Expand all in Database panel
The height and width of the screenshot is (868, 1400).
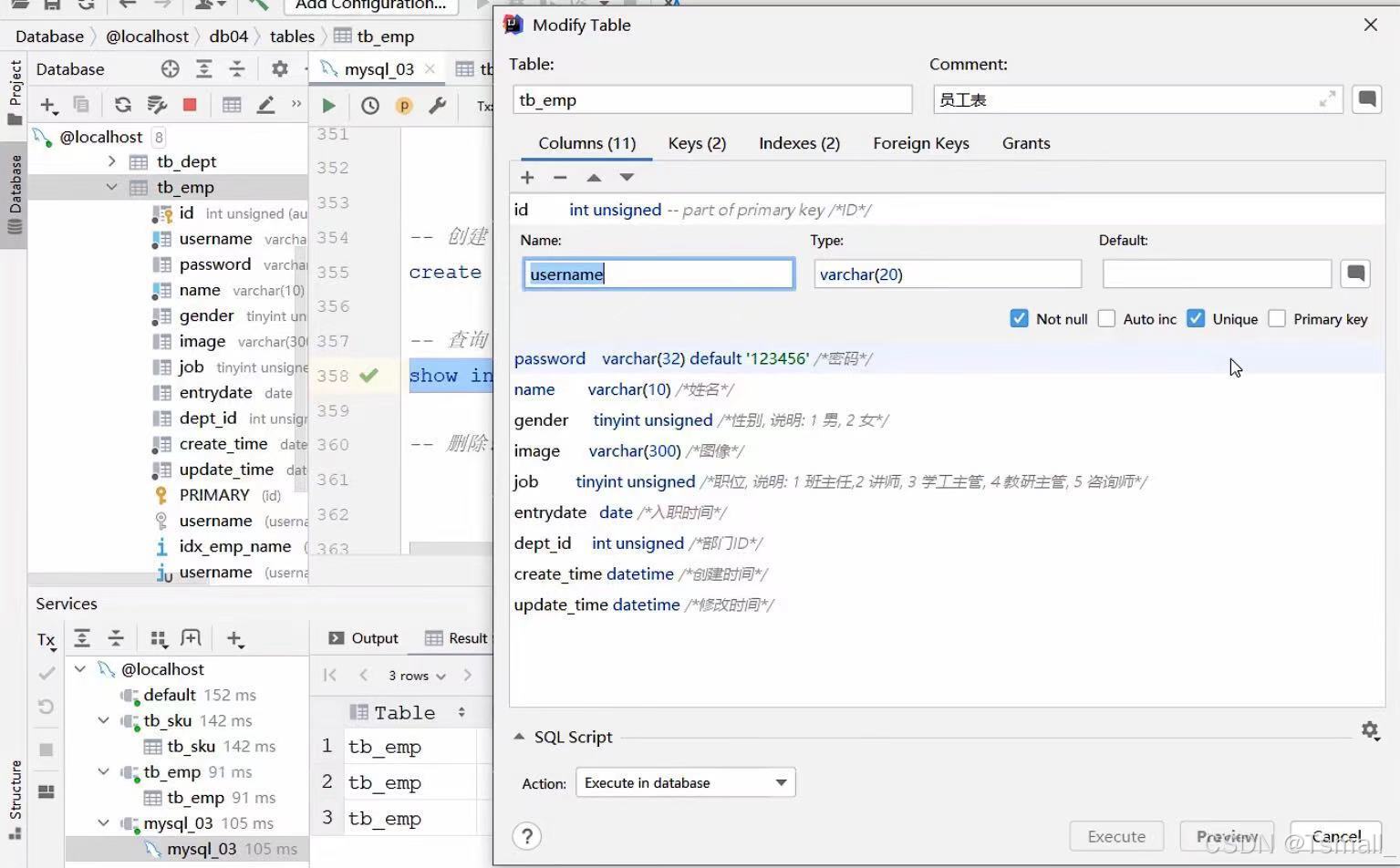pos(203,68)
